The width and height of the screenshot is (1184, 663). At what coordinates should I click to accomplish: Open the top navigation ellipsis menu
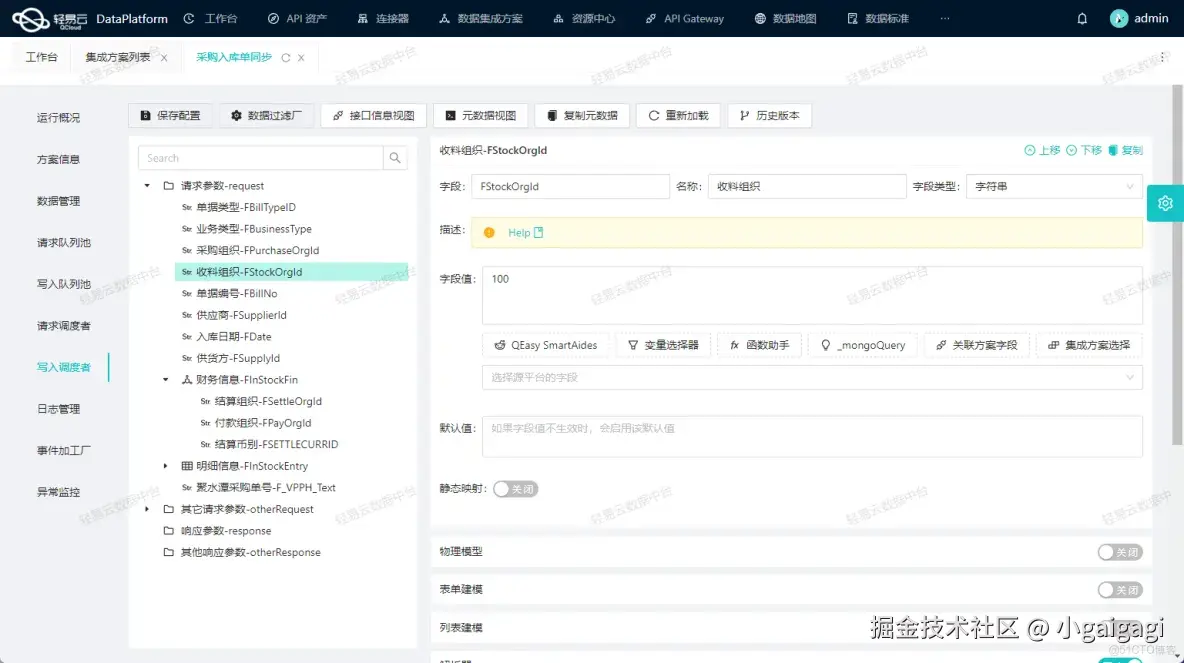(945, 19)
